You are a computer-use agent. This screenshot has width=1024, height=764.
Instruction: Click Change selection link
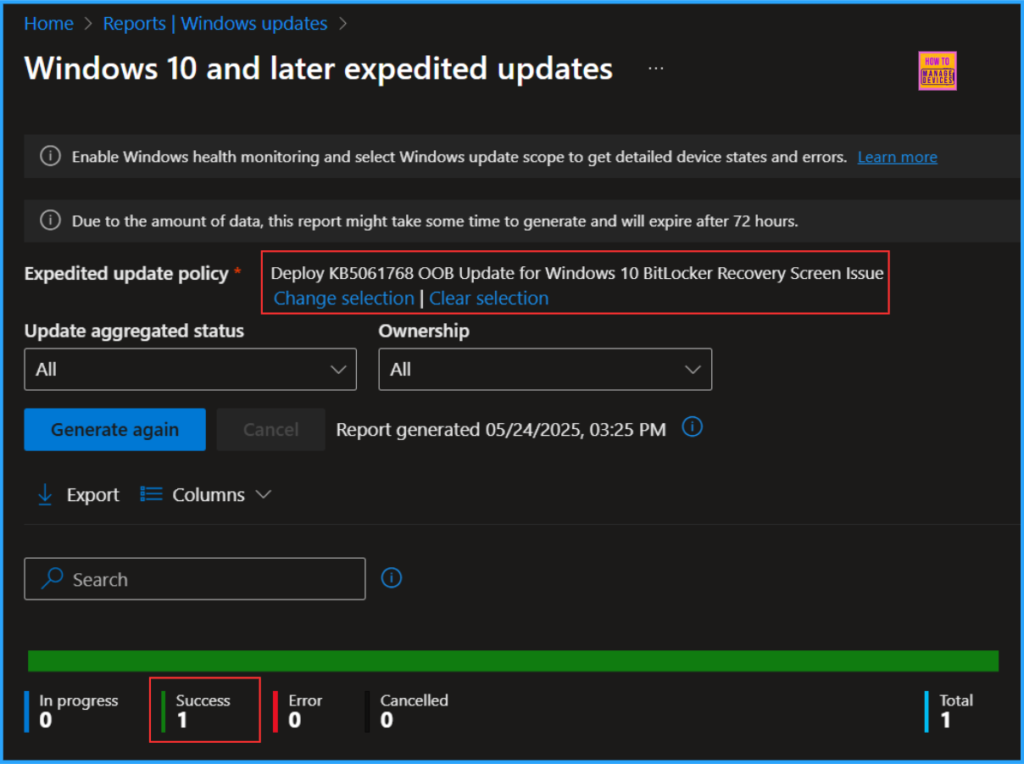pos(344,298)
